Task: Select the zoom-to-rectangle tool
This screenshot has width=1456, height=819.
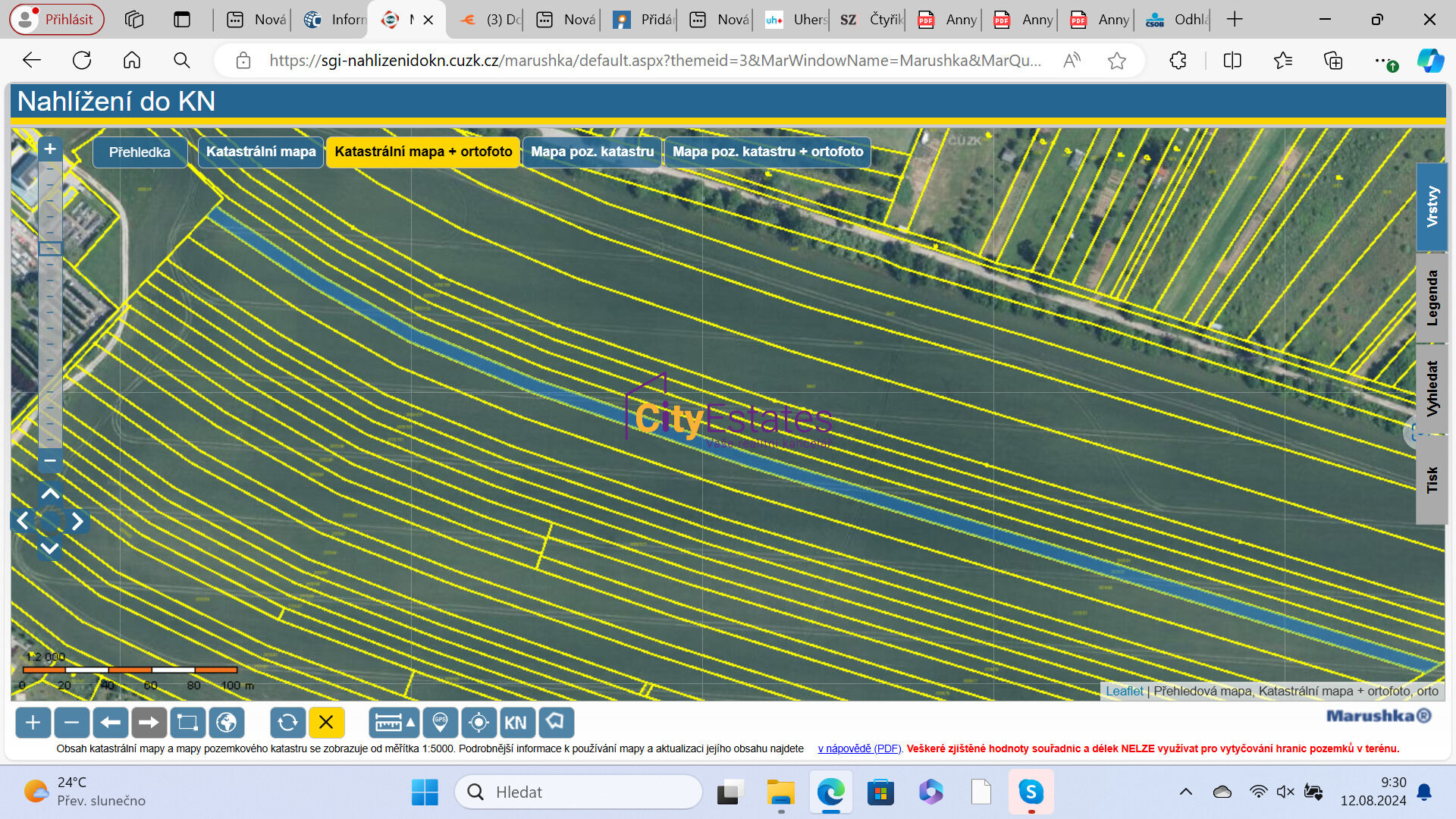Action: point(187,723)
